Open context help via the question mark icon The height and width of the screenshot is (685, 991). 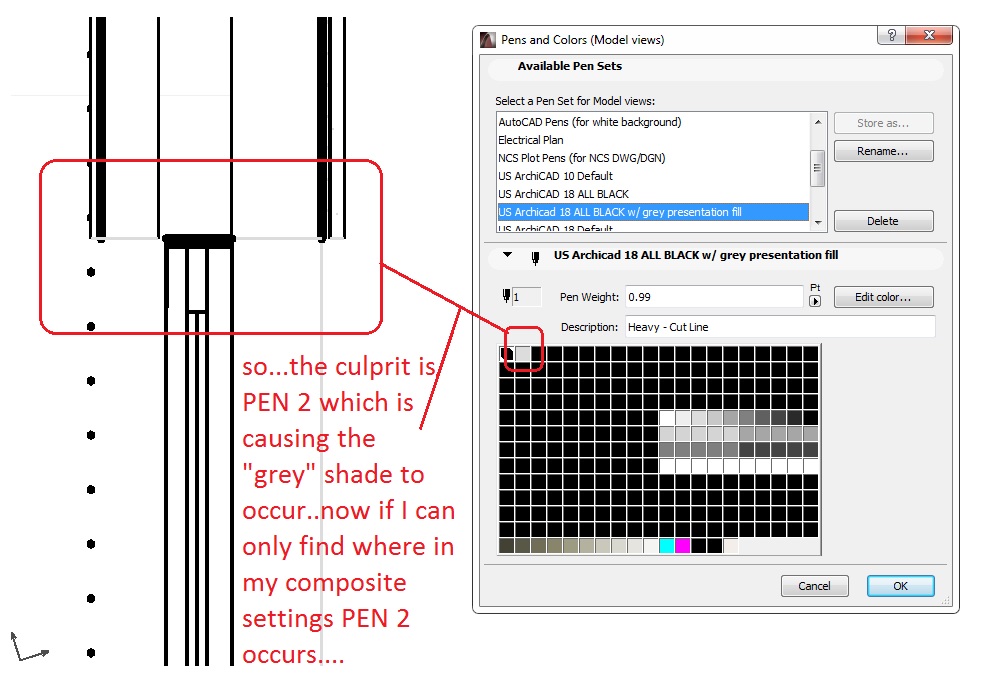(889, 34)
